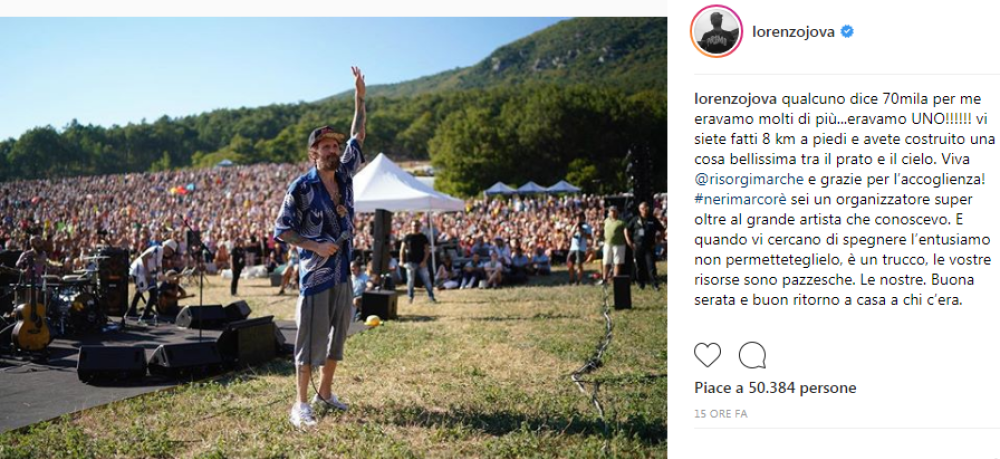The width and height of the screenshot is (1000, 459).
Task: Click the acoustic guitar on the stage
Action: click(31, 319)
